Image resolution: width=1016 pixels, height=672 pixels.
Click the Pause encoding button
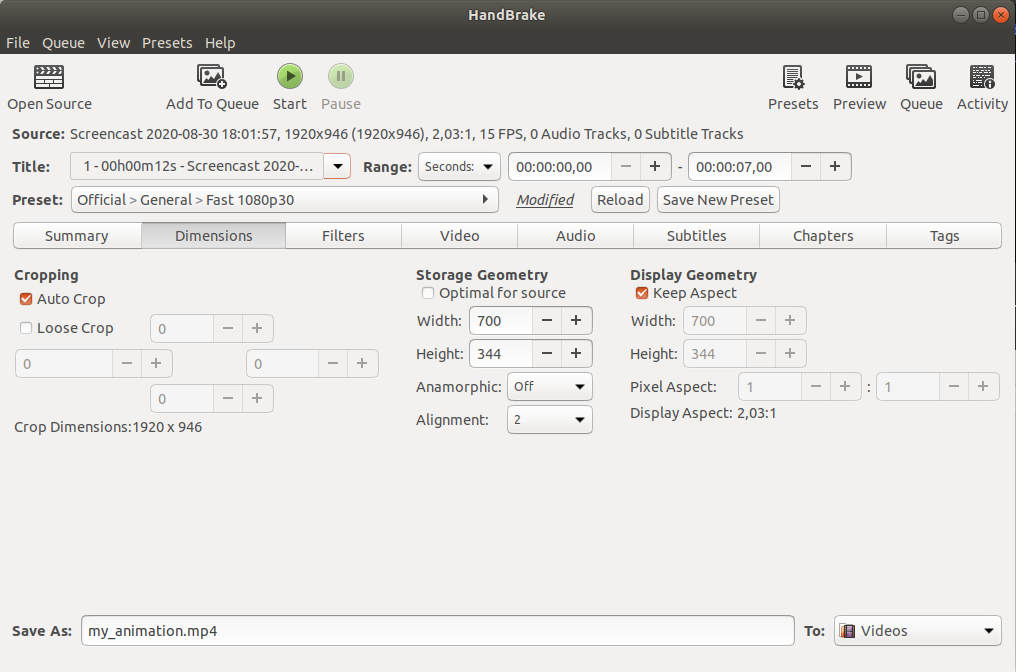click(341, 76)
